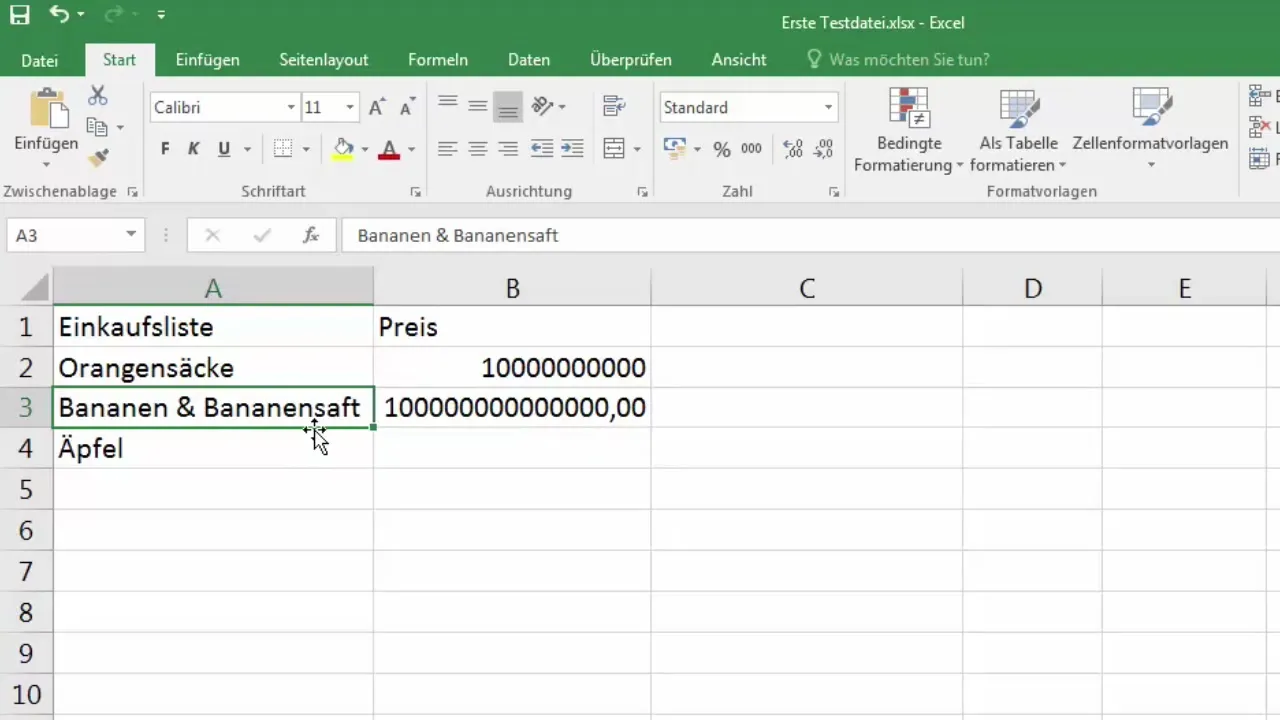The width and height of the screenshot is (1280, 720).
Task: Toggle bold F formatting
Action: (165, 149)
